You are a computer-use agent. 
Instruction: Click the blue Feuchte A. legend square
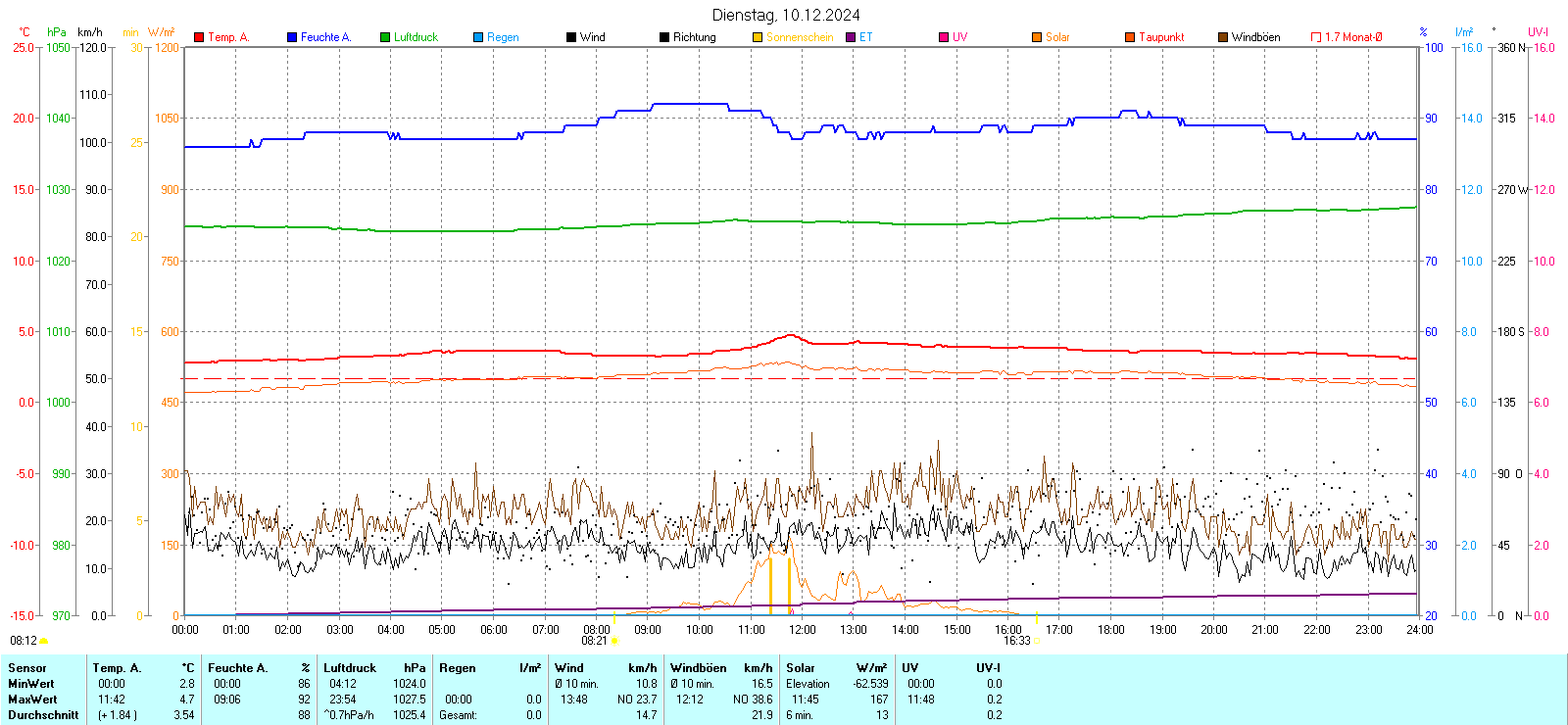tap(292, 37)
